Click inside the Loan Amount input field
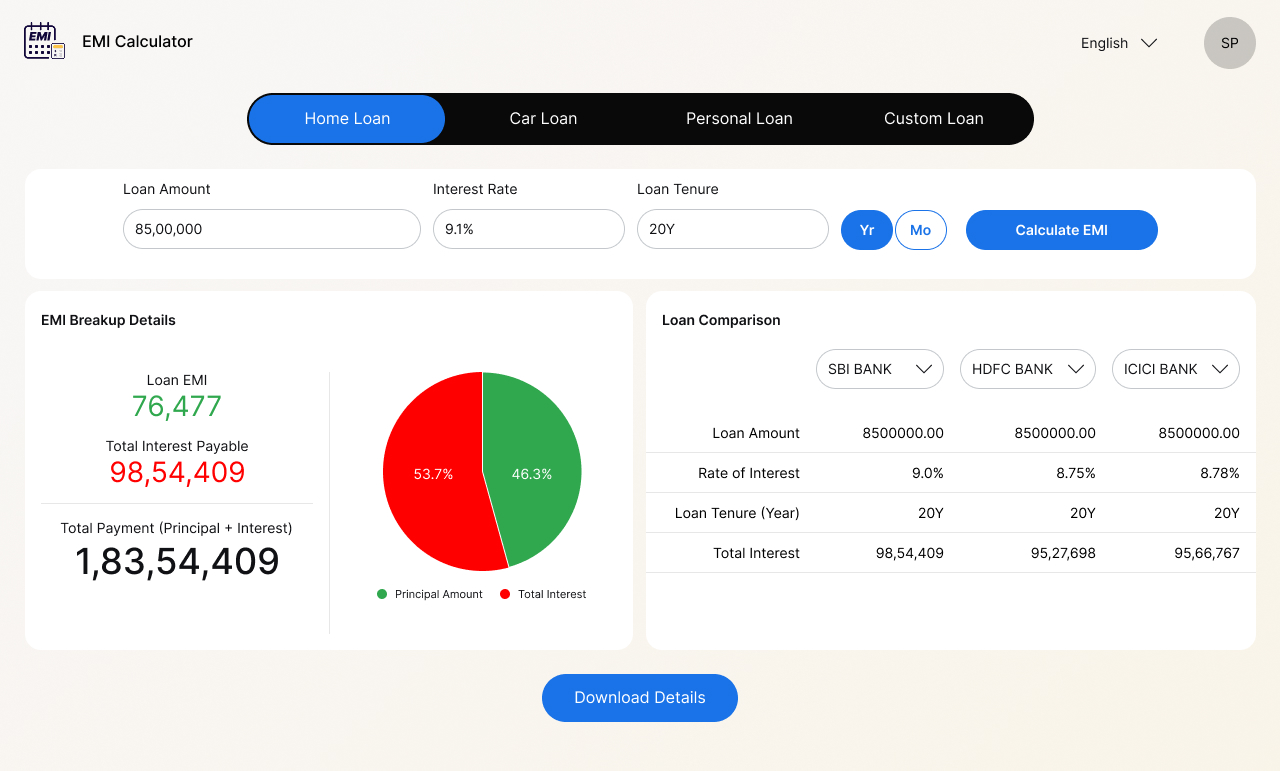The image size is (1280, 771). coord(271,229)
